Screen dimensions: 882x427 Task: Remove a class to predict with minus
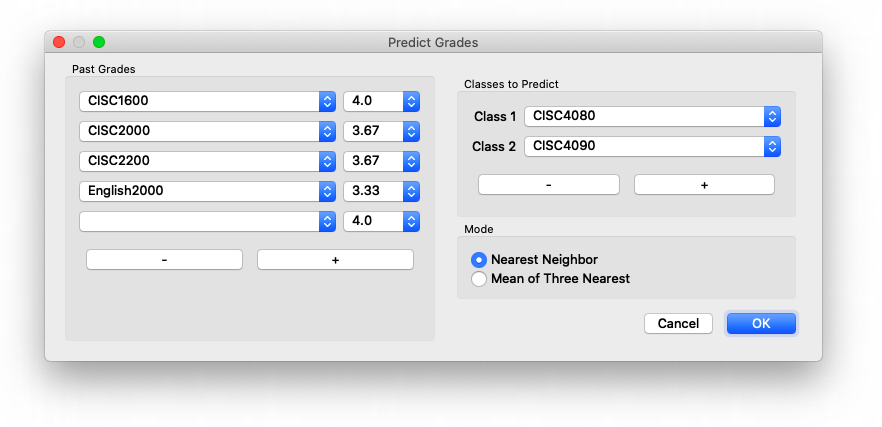click(x=548, y=185)
